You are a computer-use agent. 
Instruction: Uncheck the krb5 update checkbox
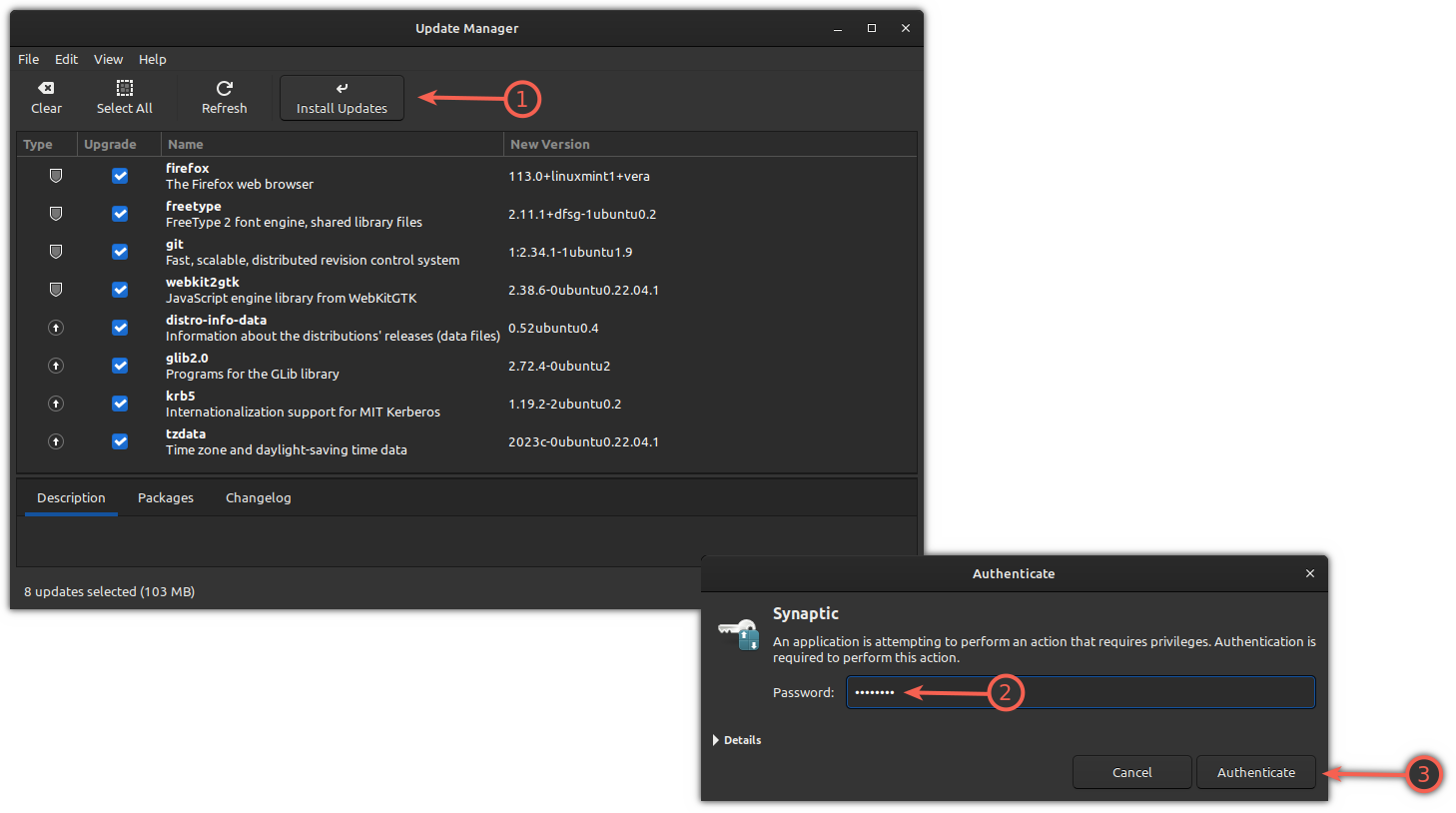(119, 403)
